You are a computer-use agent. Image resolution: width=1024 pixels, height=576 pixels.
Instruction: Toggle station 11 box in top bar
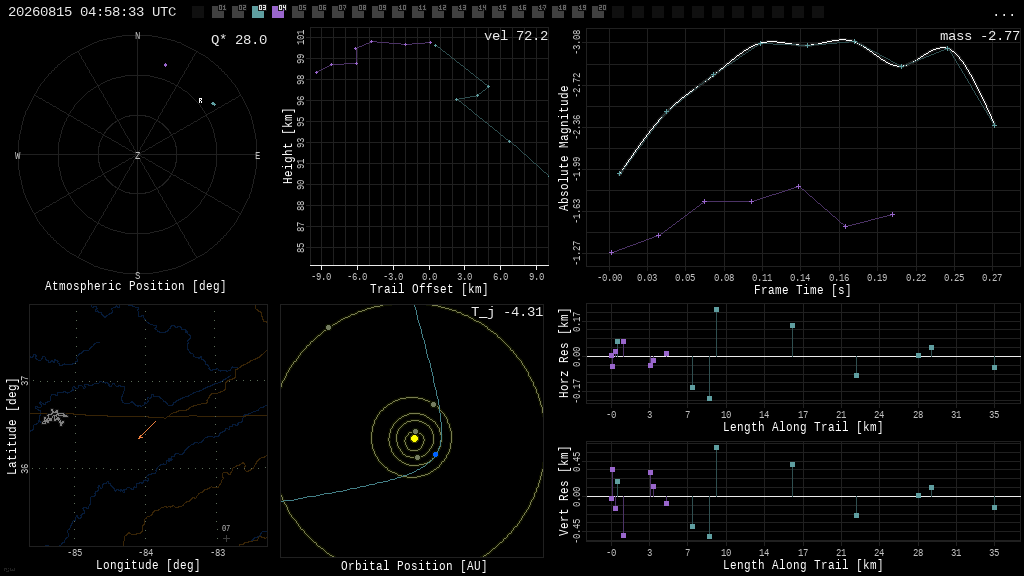pos(418,12)
